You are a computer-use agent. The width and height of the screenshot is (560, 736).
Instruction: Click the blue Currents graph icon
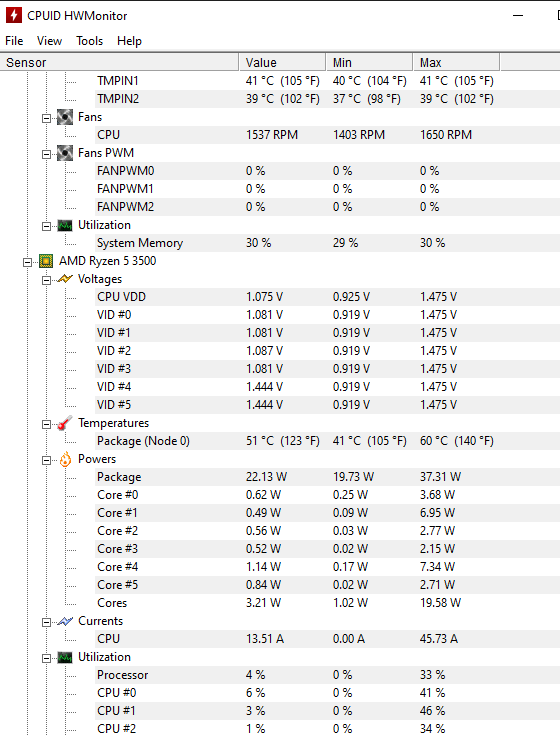tap(65, 621)
